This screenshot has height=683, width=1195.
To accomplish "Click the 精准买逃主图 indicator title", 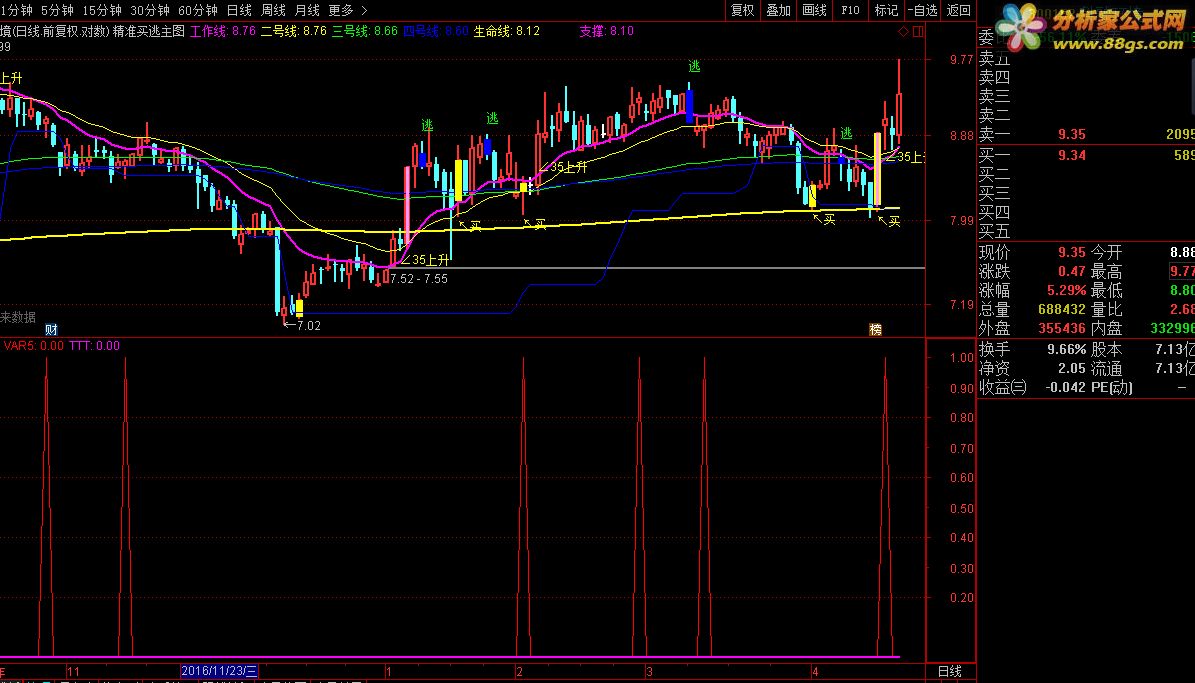I will click(149, 31).
